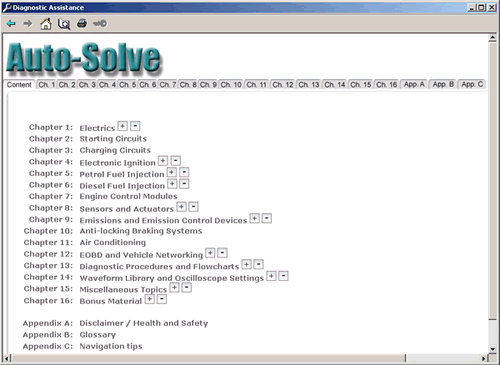
Task: Go back with the blue arrow
Action: pos(11,24)
